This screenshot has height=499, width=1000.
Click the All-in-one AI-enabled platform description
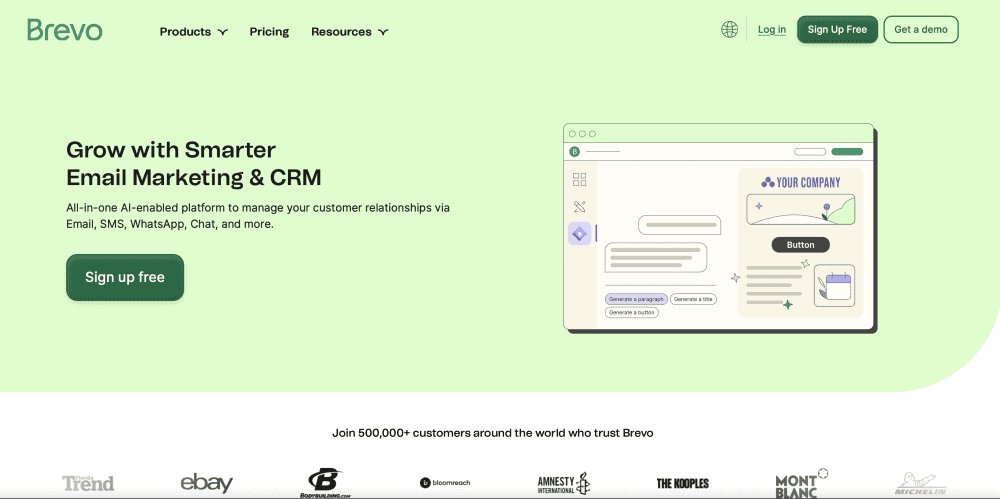(x=258, y=216)
